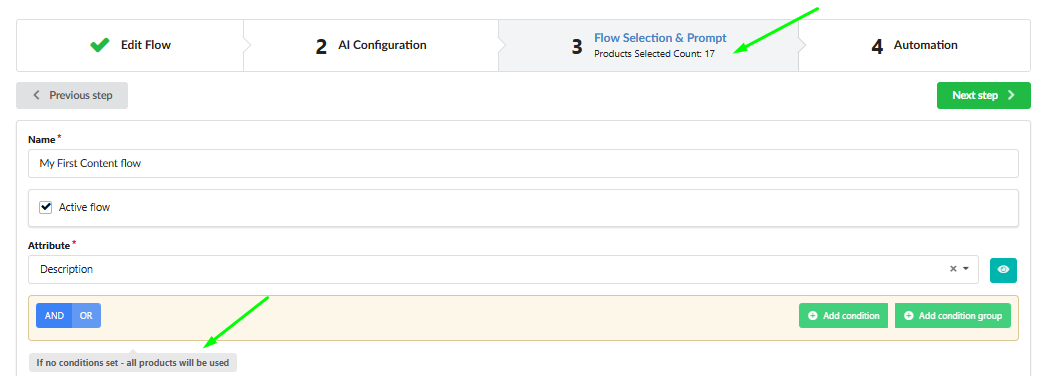Click the Previous step button
The width and height of the screenshot is (1042, 376).
click(x=72, y=95)
